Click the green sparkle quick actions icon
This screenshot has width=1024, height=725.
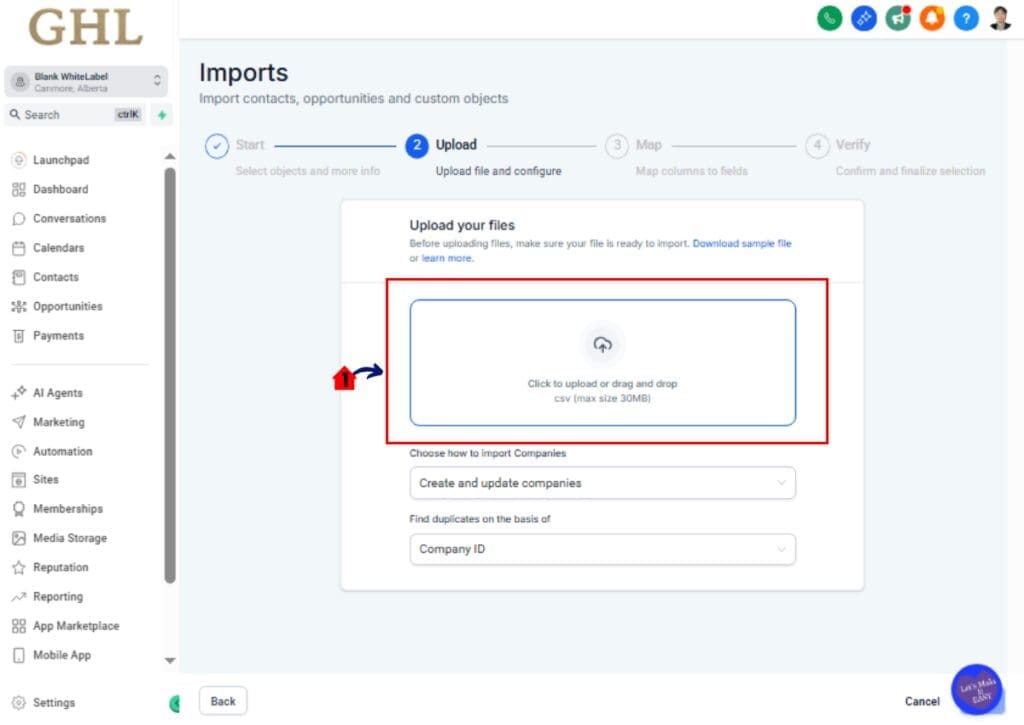[162, 115]
